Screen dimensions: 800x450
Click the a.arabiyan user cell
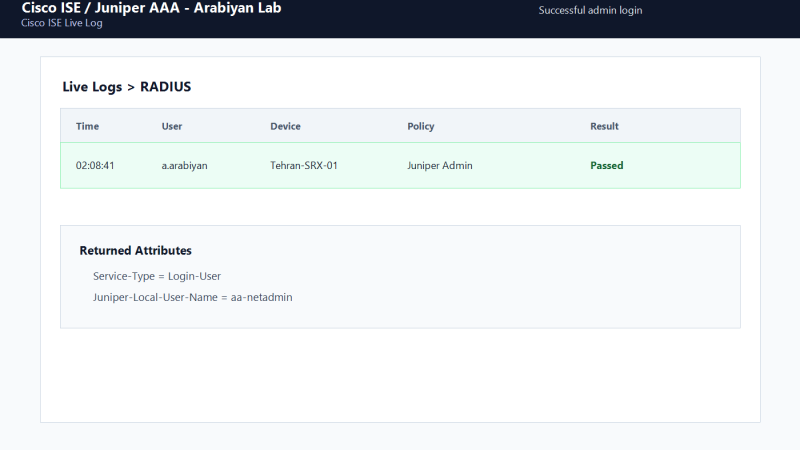[184, 166]
